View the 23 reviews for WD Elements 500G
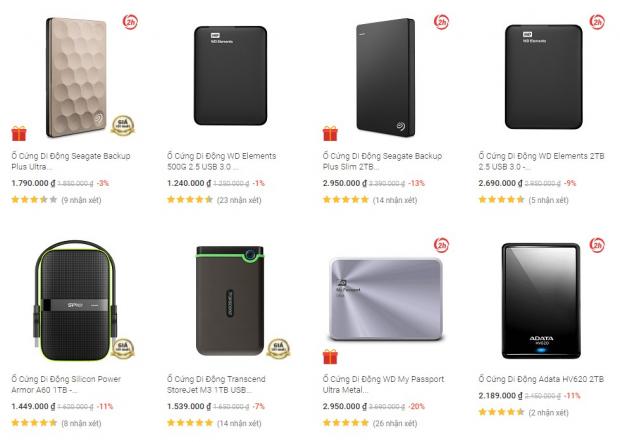The image size is (620, 442). (x=238, y=200)
